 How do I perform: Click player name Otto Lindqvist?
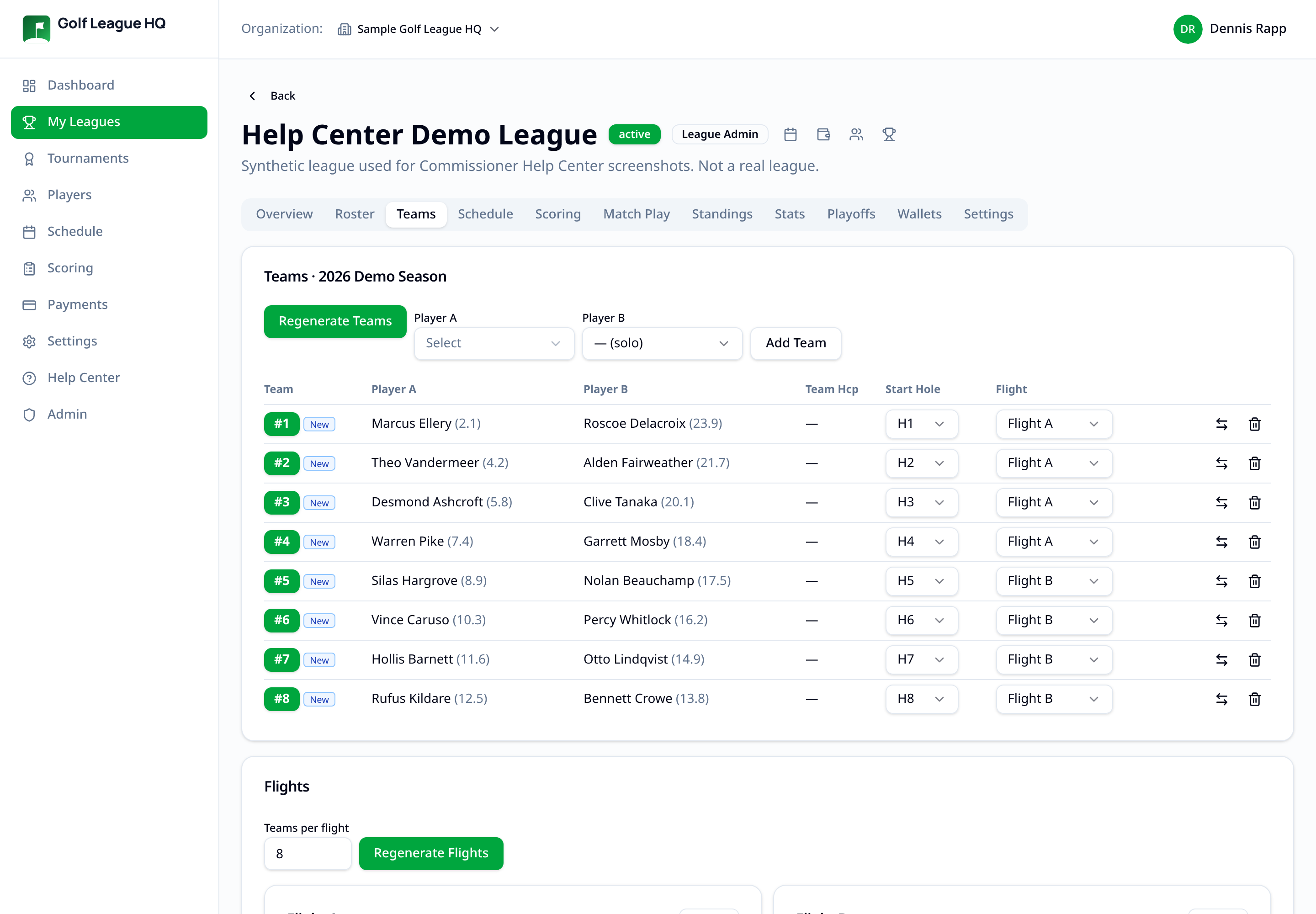[626, 659]
